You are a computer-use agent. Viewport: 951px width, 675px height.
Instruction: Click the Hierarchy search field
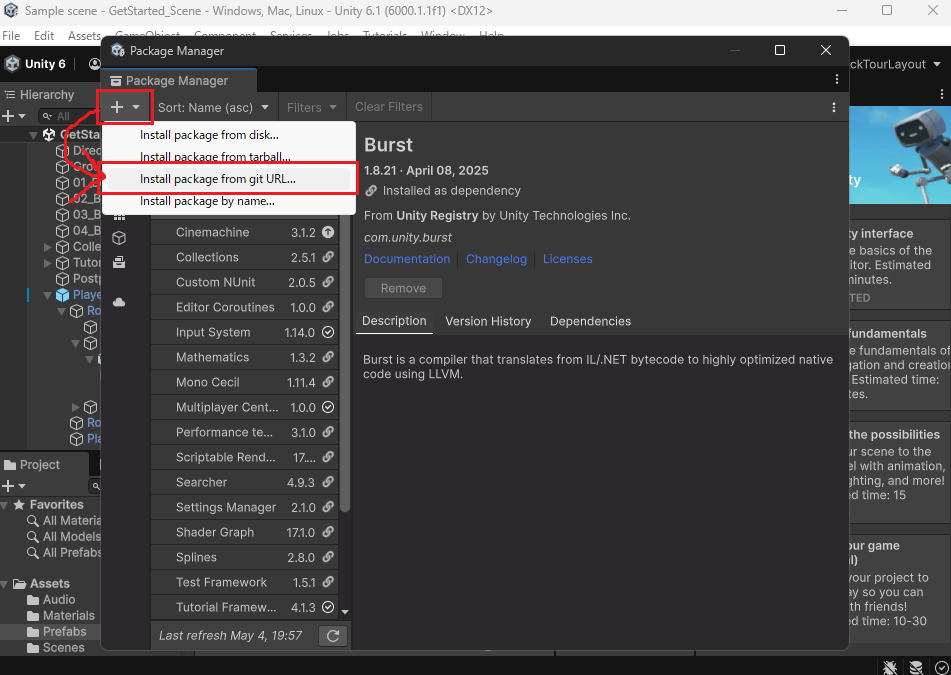[70, 116]
